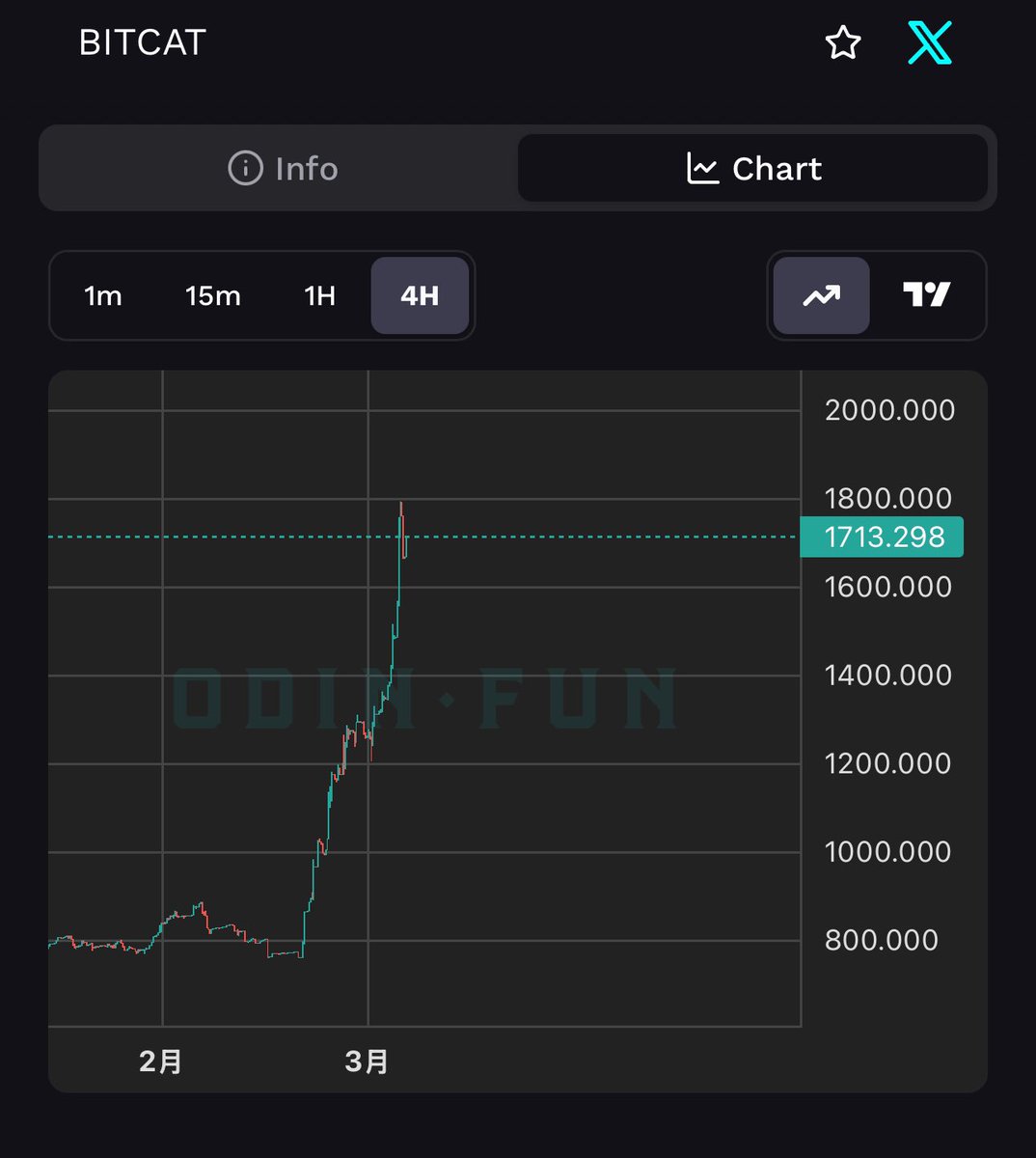Screen dimensions: 1036x1158
Task: Click the 1000.000 price axis label
Action: [888, 851]
